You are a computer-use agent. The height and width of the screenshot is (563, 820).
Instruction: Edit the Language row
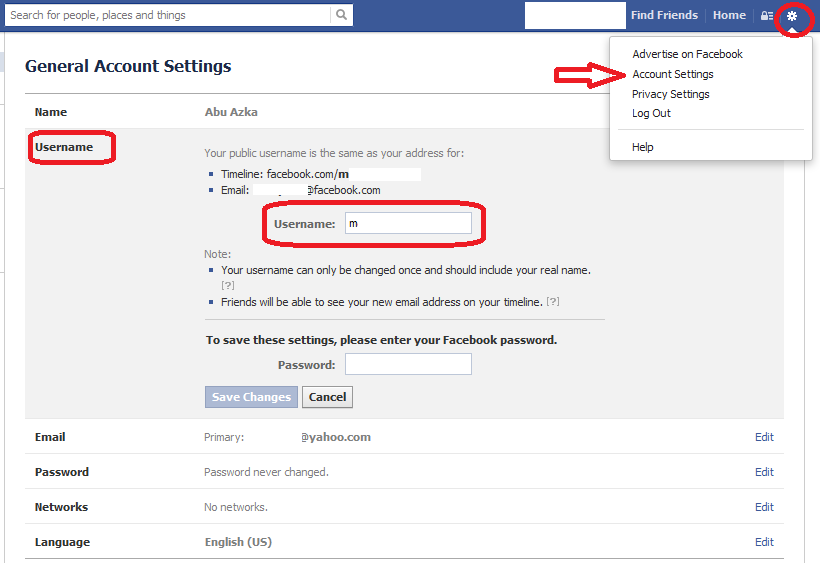coord(764,542)
